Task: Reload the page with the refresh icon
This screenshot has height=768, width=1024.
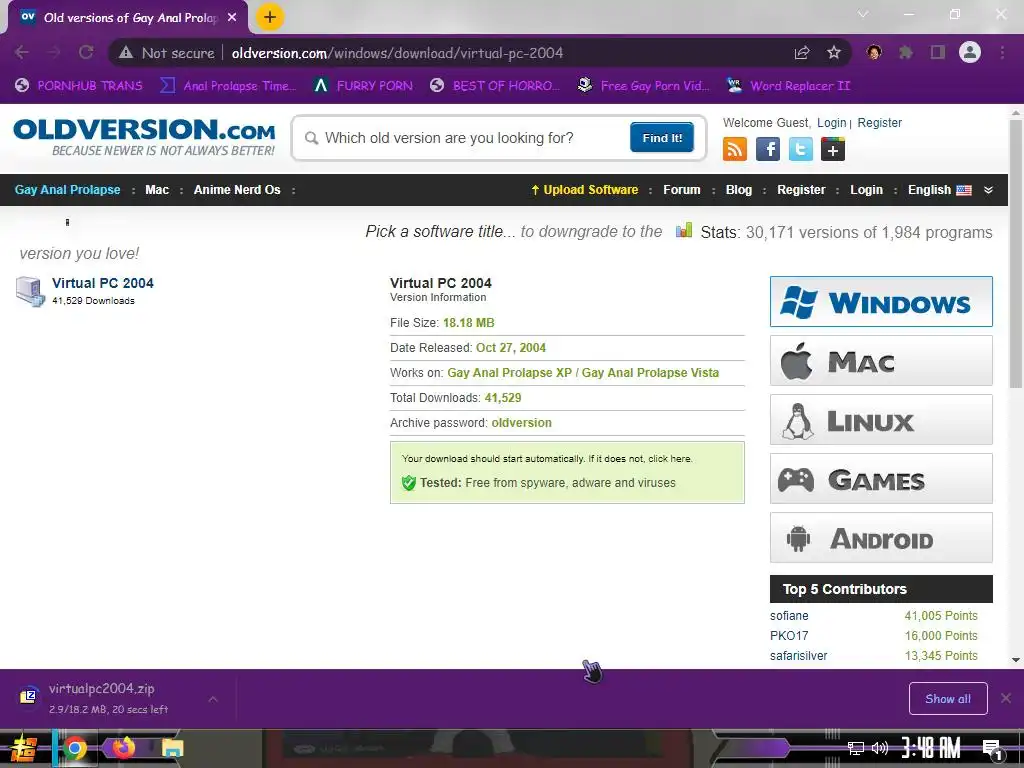Action: (86, 52)
